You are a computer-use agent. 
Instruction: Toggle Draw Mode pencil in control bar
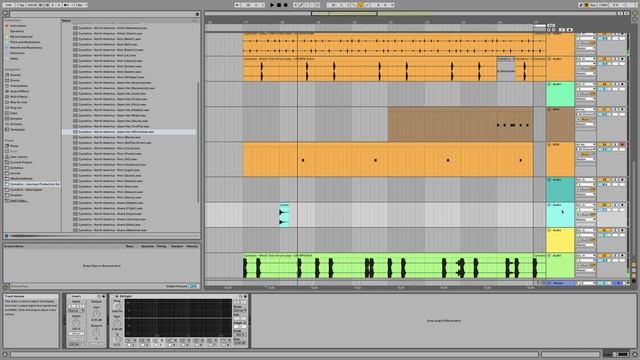581,5
